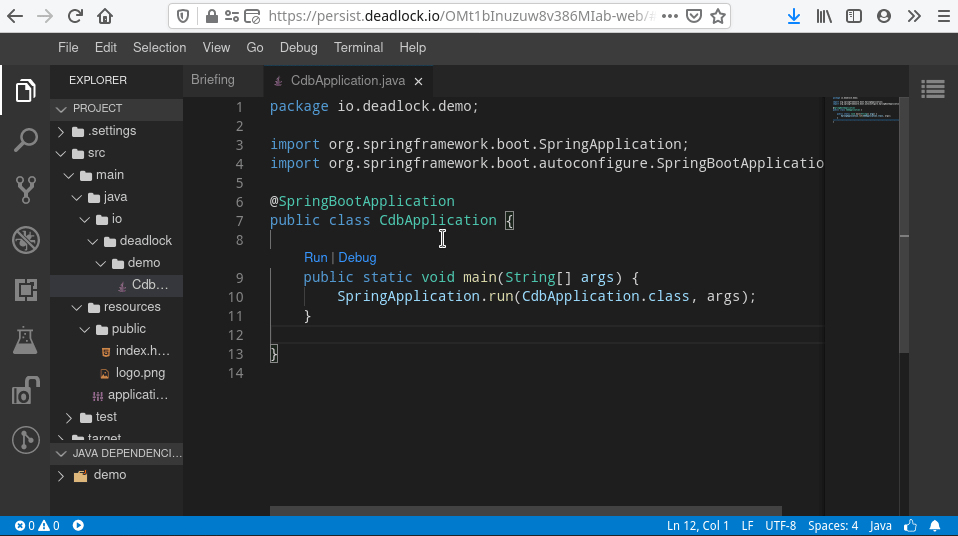The width and height of the screenshot is (958, 536).
Task: Open the Selection menu
Action: coord(159,48)
